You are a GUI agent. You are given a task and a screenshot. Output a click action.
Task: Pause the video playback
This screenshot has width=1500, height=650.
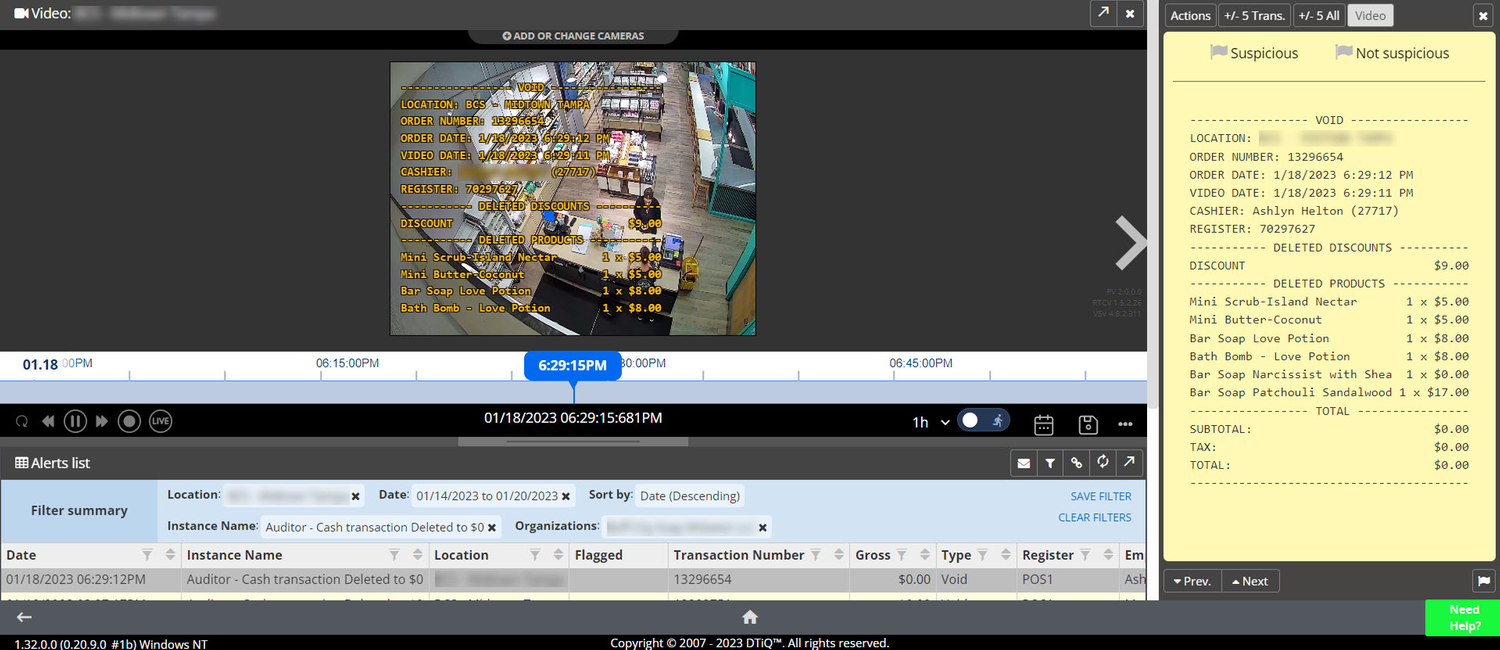coord(75,420)
